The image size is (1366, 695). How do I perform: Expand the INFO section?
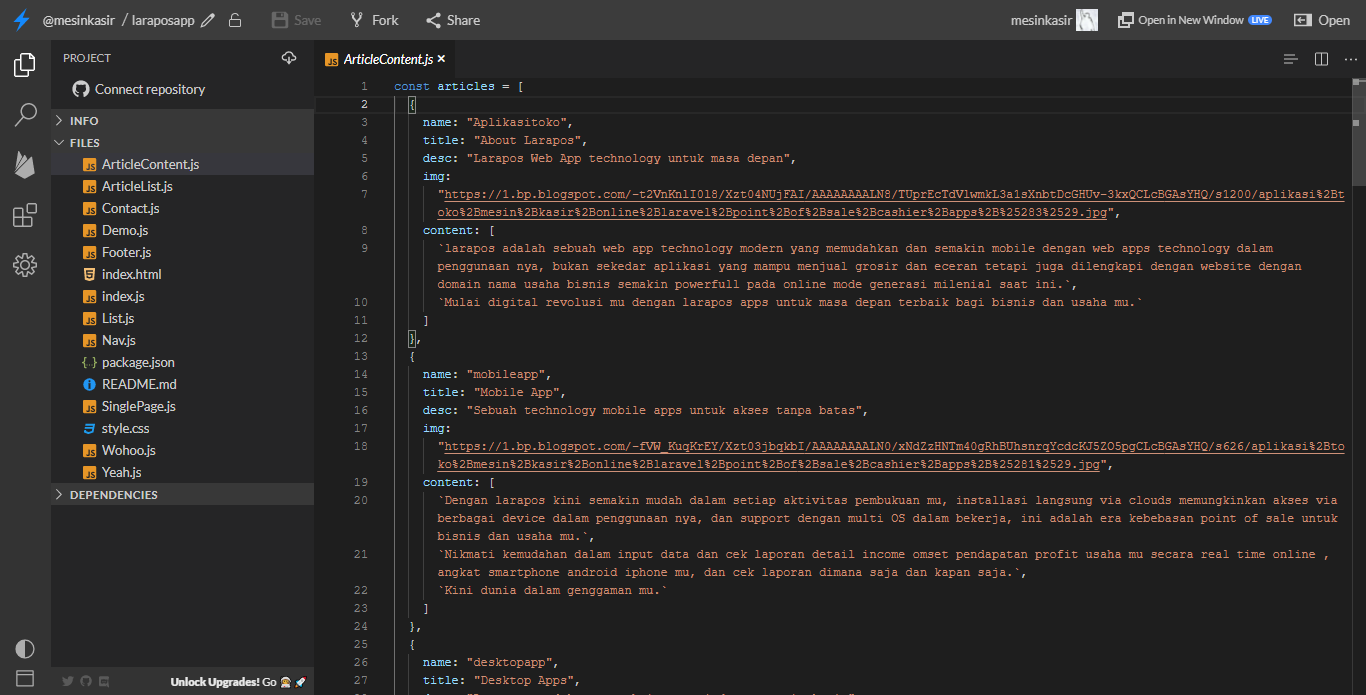click(182, 121)
